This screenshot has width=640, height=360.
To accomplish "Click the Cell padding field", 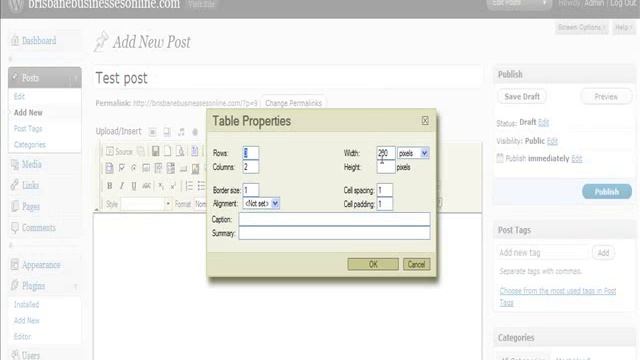I will point(384,204).
